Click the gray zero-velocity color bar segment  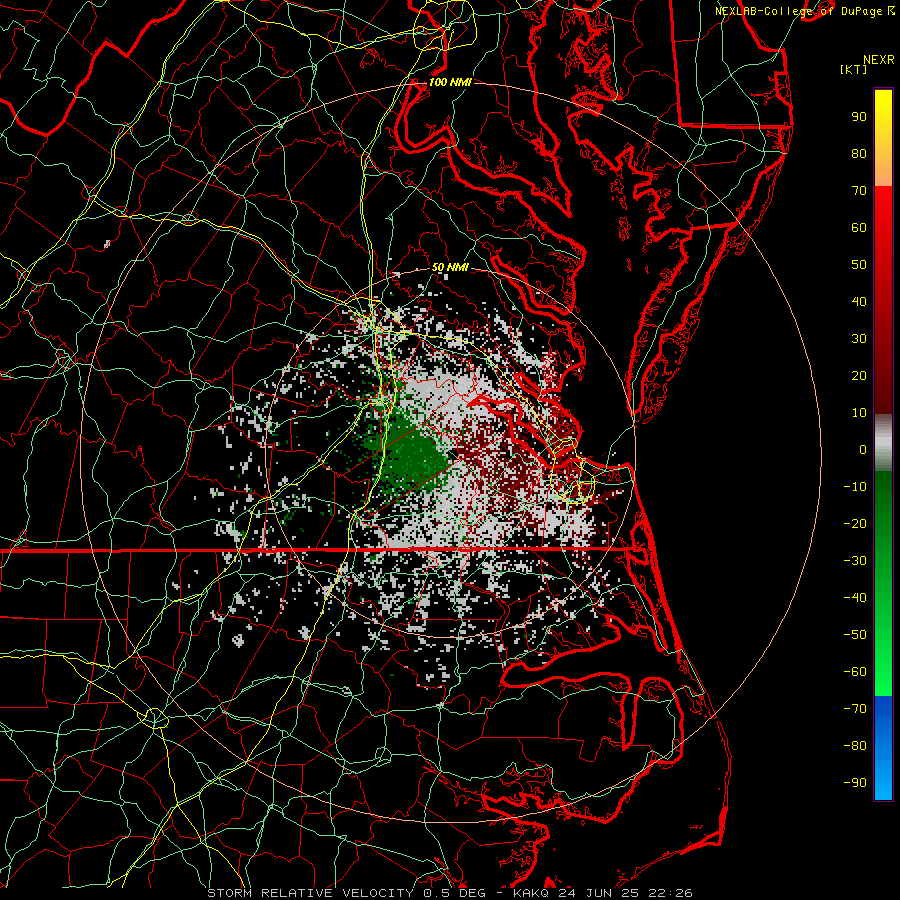(883, 443)
